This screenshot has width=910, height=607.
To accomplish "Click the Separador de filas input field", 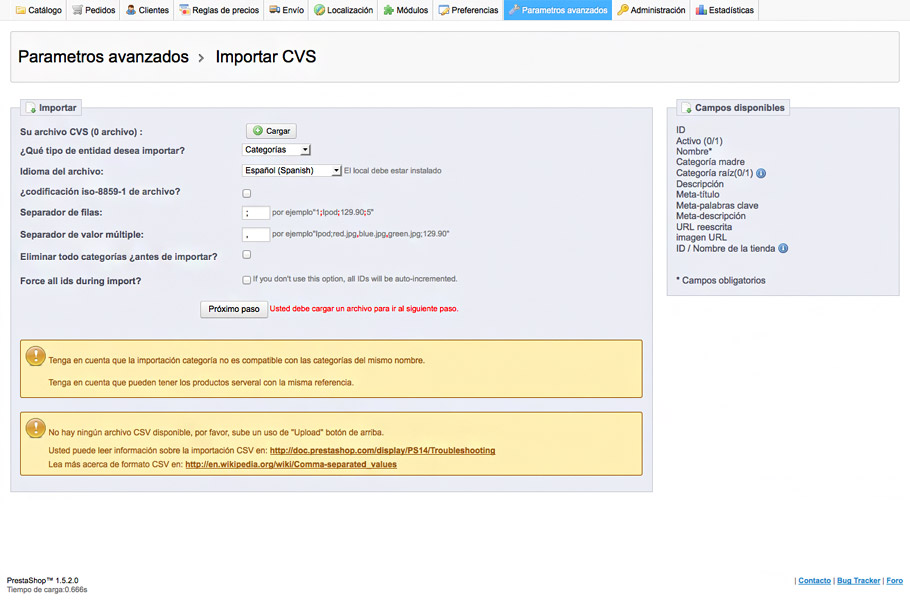I will coord(256,213).
